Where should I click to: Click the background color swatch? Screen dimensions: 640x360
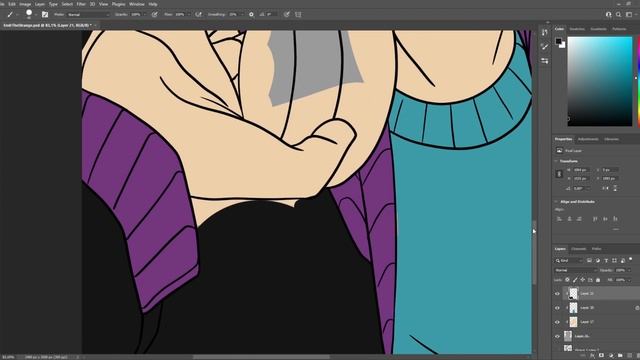click(563, 45)
